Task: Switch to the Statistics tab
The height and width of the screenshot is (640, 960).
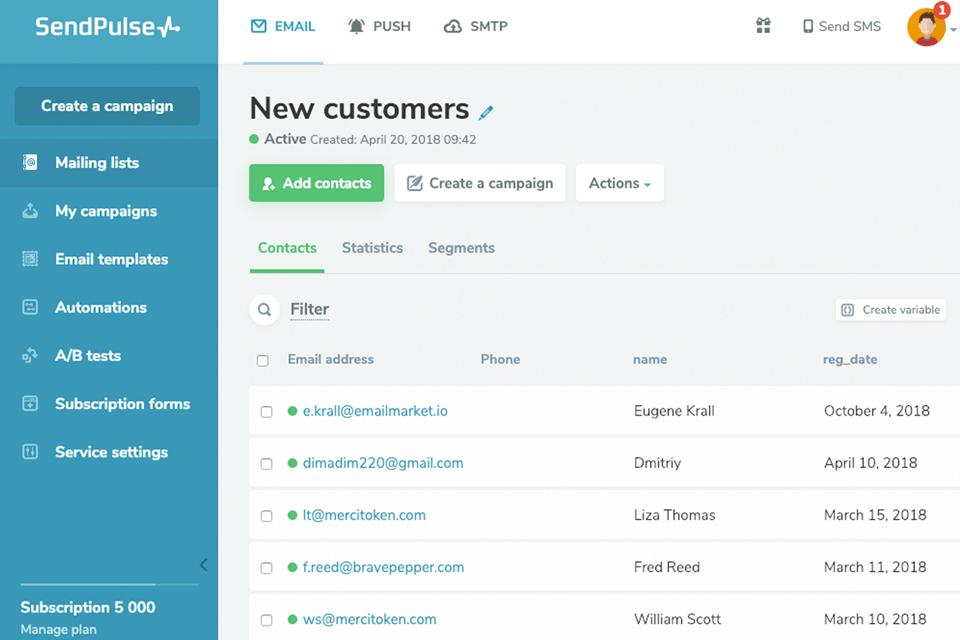Action: click(372, 248)
